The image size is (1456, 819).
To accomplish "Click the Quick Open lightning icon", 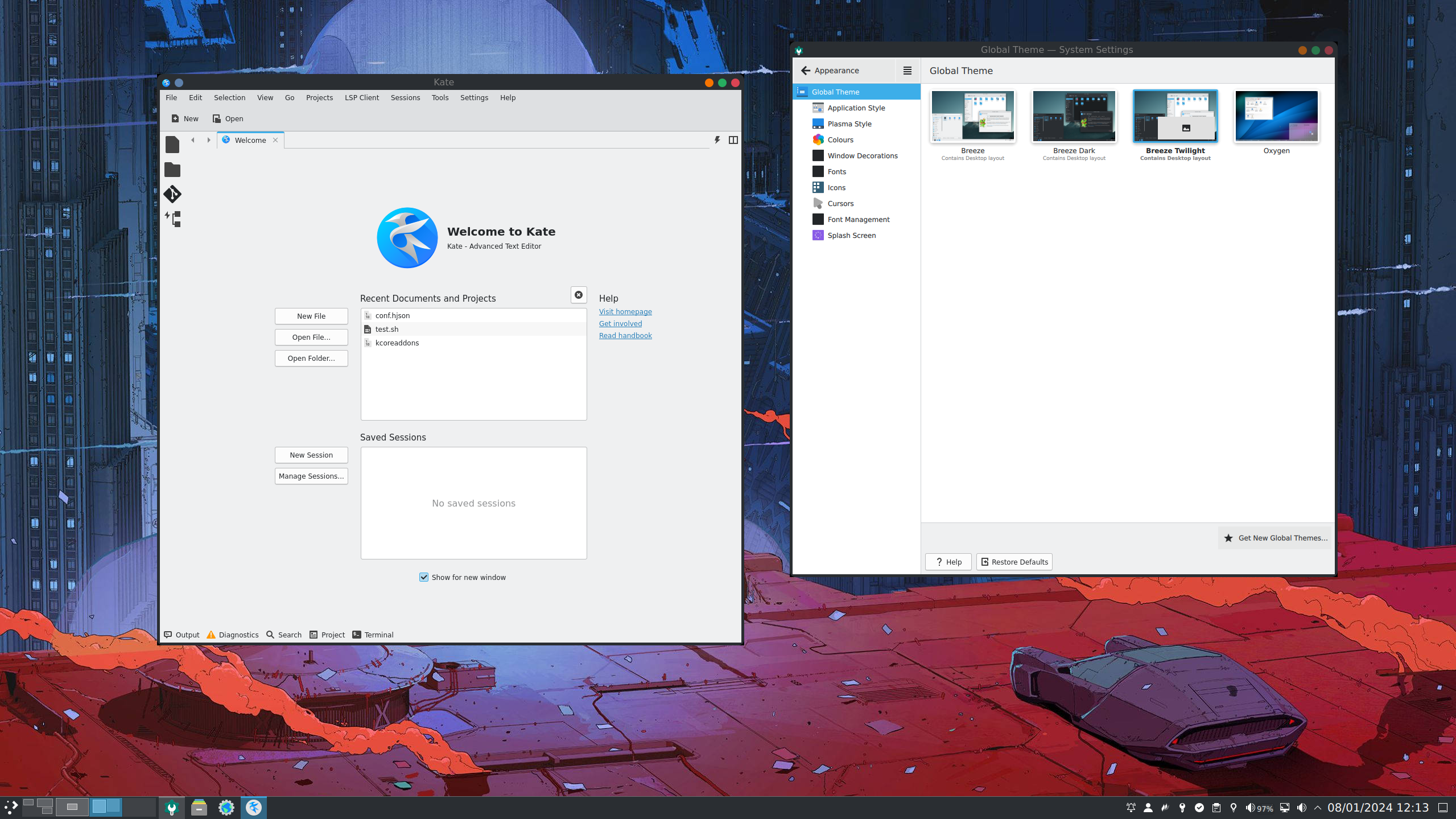I will tap(717, 140).
